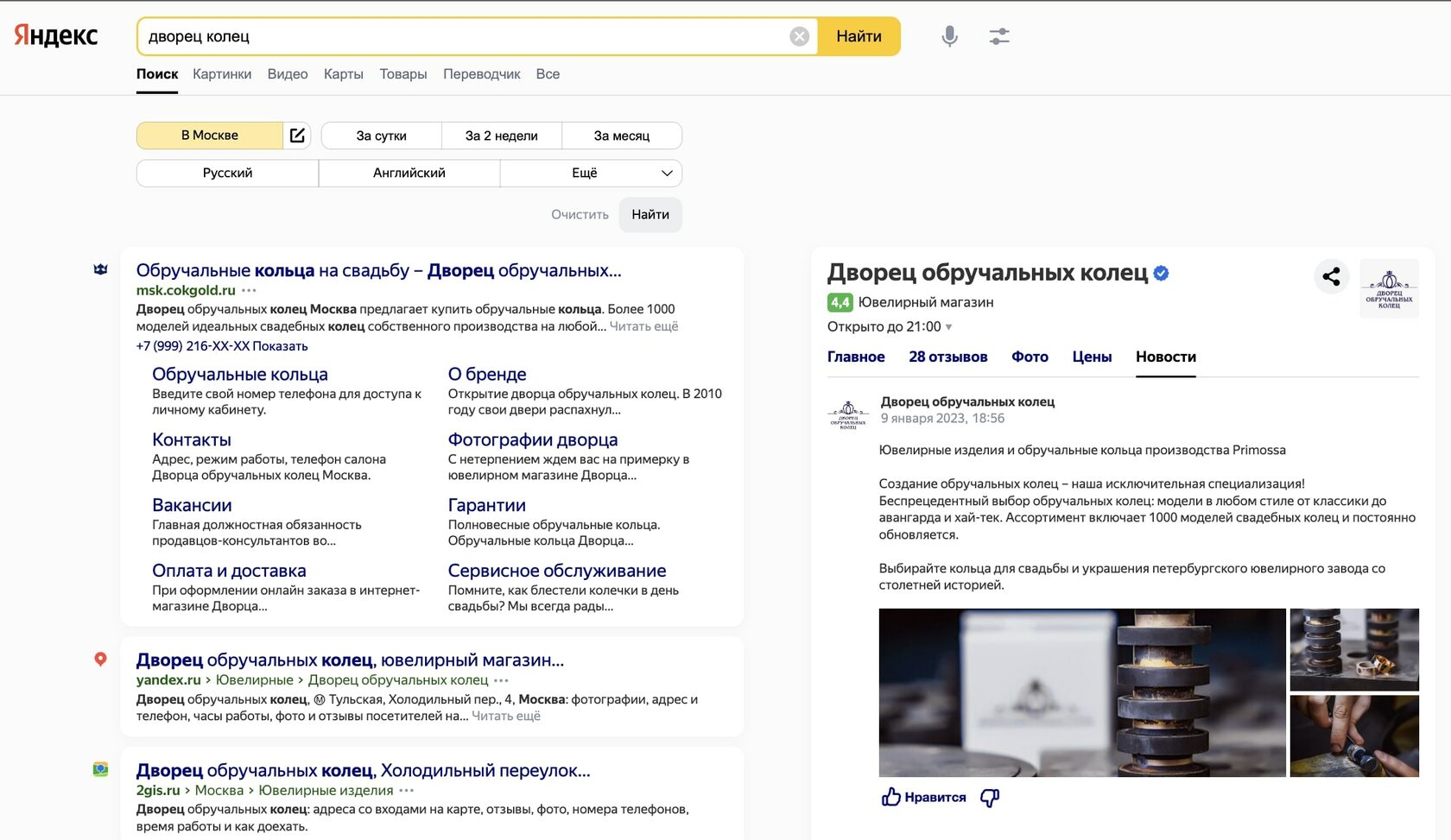Switch to the Товары tab
Image resolution: width=1451 pixels, height=840 pixels.
[x=403, y=74]
